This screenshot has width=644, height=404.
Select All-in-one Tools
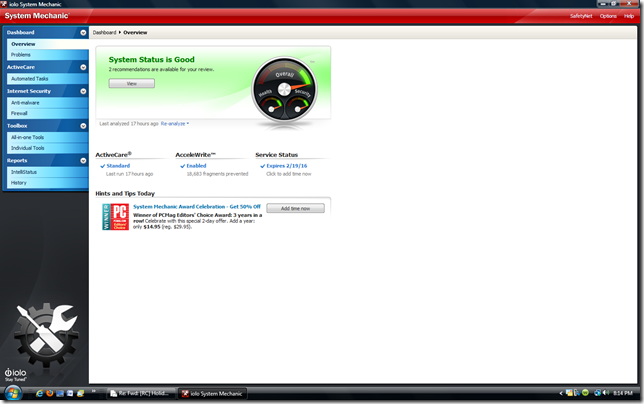[x=47, y=137]
